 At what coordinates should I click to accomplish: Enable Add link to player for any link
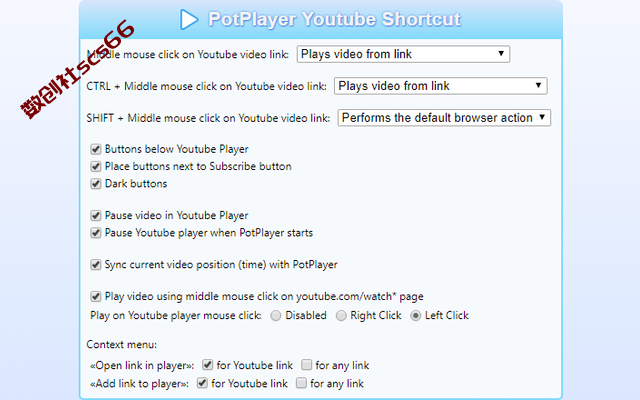click(301, 383)
